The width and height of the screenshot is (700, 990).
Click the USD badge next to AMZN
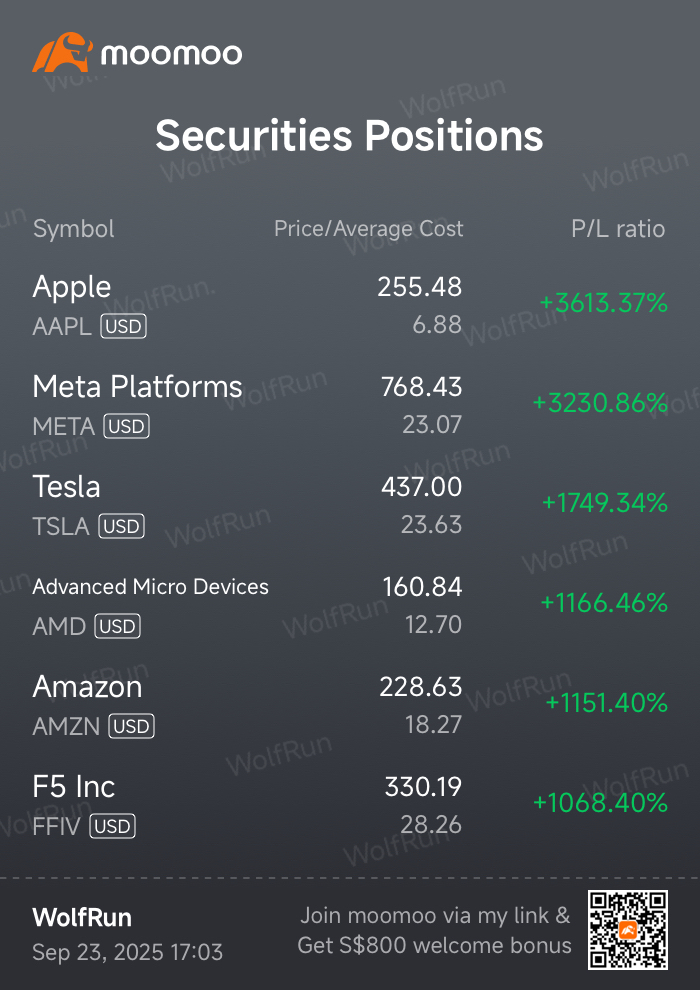pos(131,726)
